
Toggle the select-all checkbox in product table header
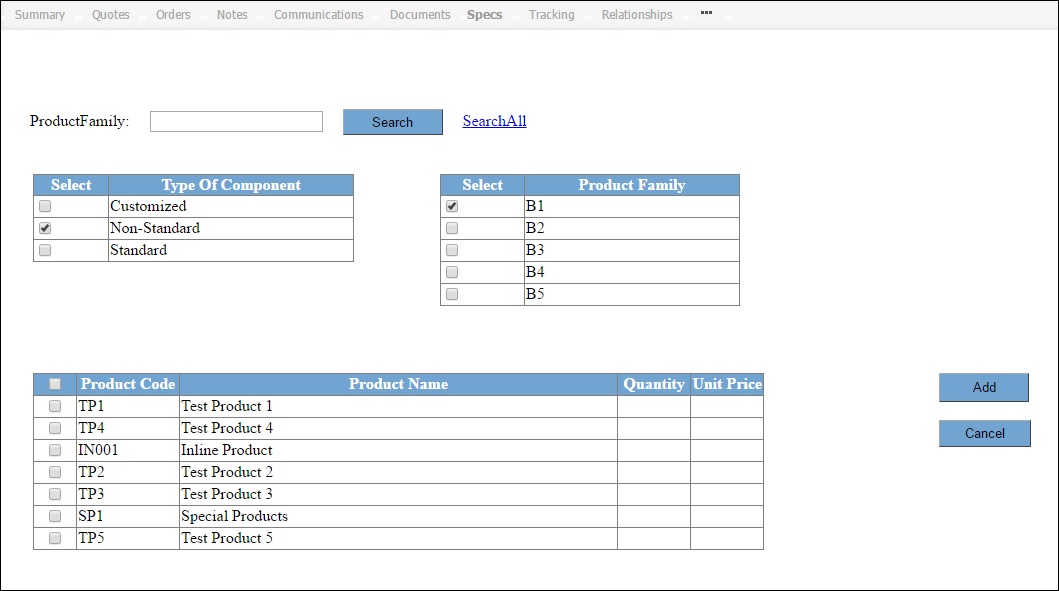[x=55, y=384]
